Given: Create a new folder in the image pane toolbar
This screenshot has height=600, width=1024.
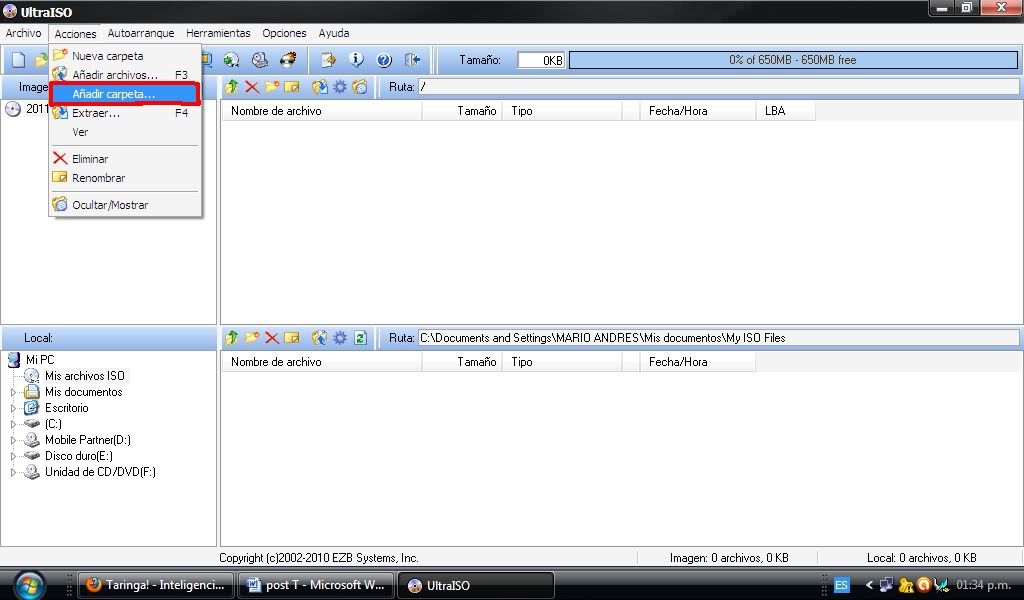Looking at the screenshot, I should click(x=272, y=87).
